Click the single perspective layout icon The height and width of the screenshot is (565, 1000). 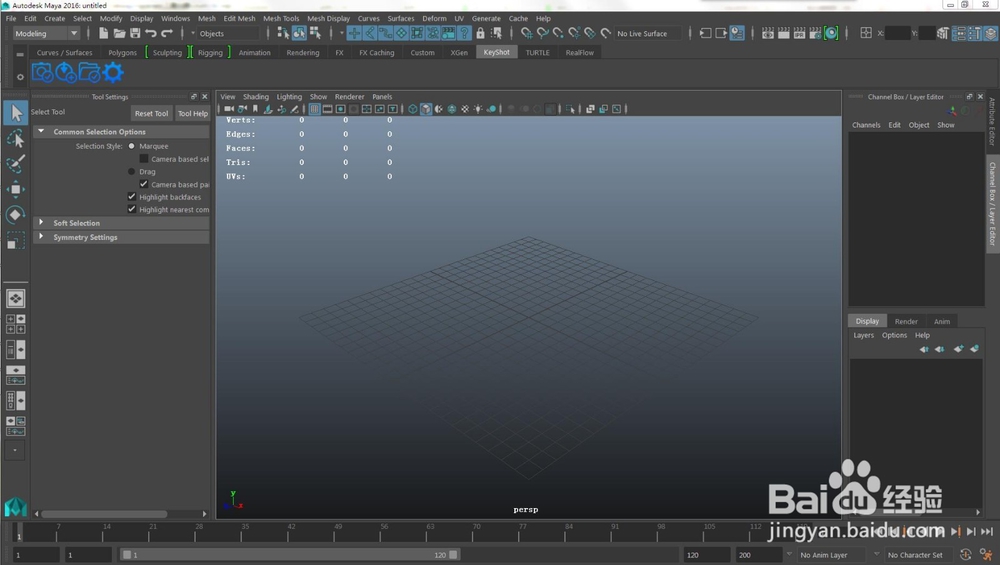[15, 298]
